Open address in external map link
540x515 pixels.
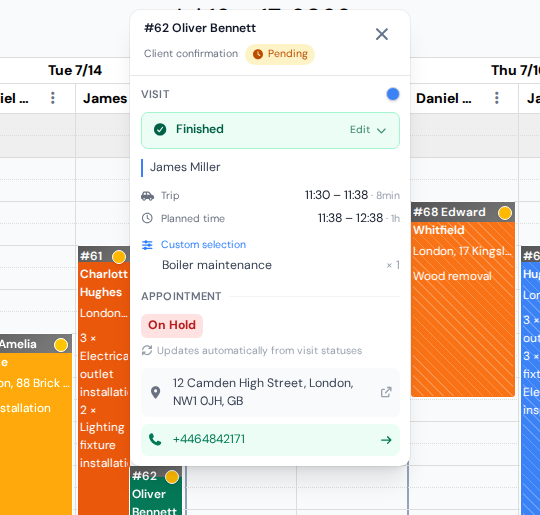pyautogui.click(x=386, y=392)
